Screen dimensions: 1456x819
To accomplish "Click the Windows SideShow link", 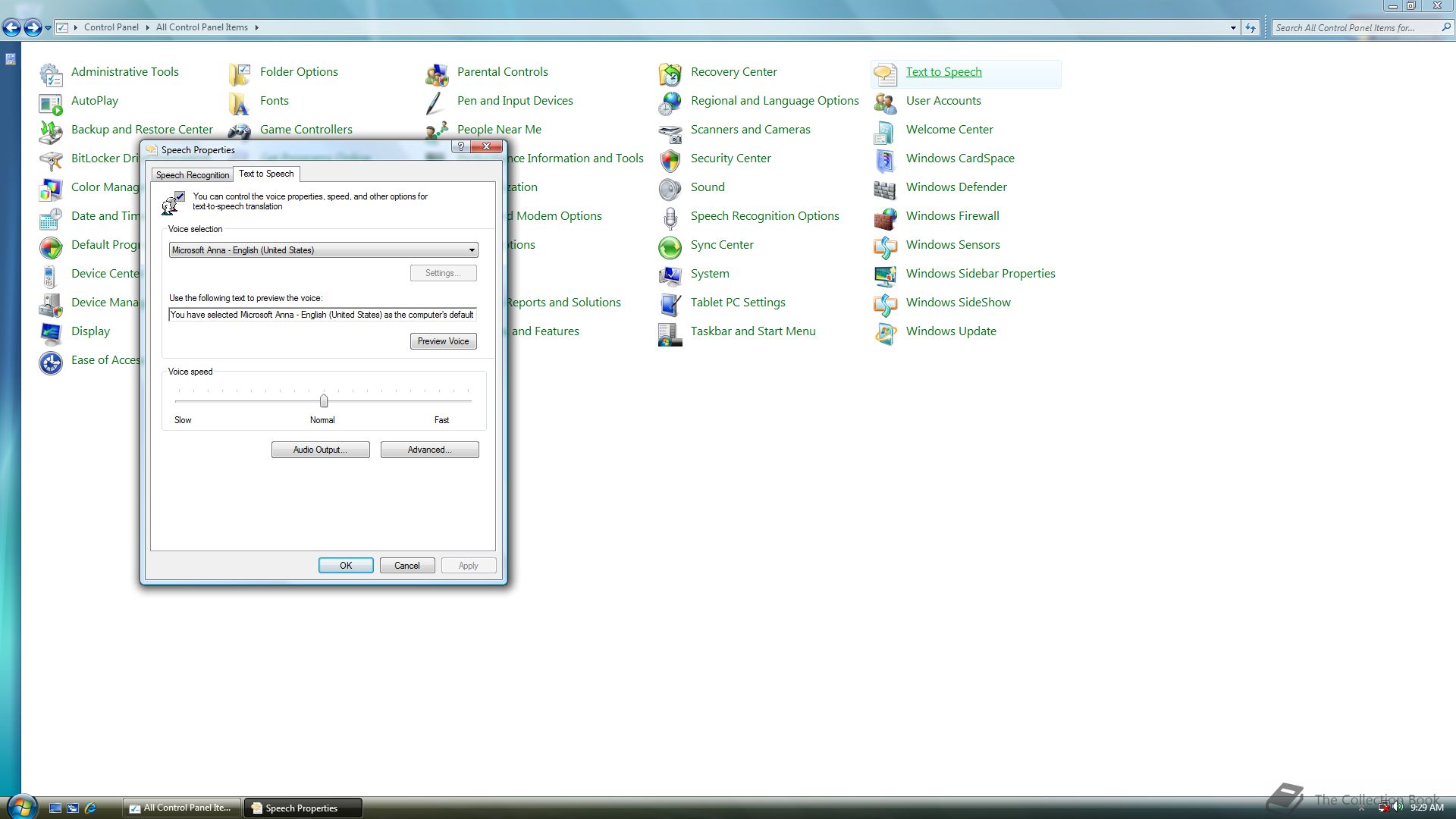I will coord(958,303).
